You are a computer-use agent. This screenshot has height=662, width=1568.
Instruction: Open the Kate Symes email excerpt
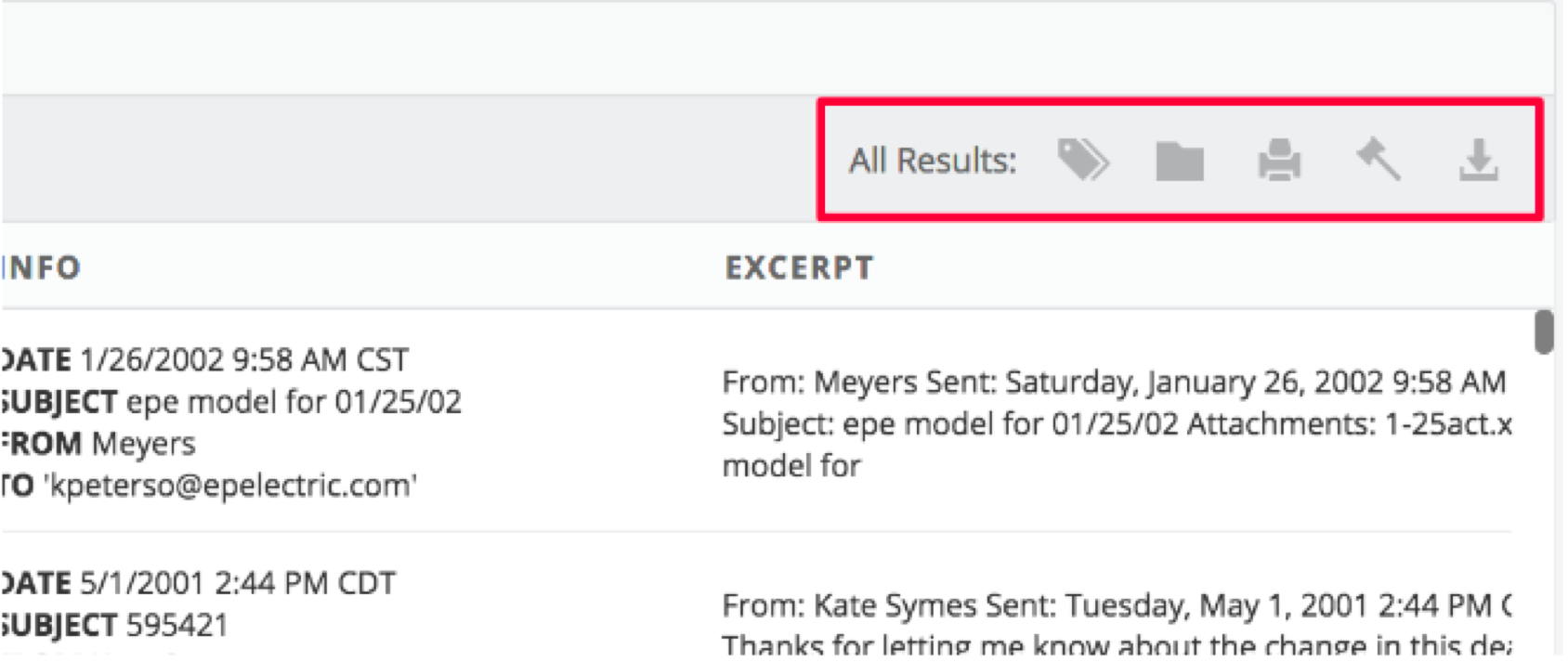(1117, 624)
